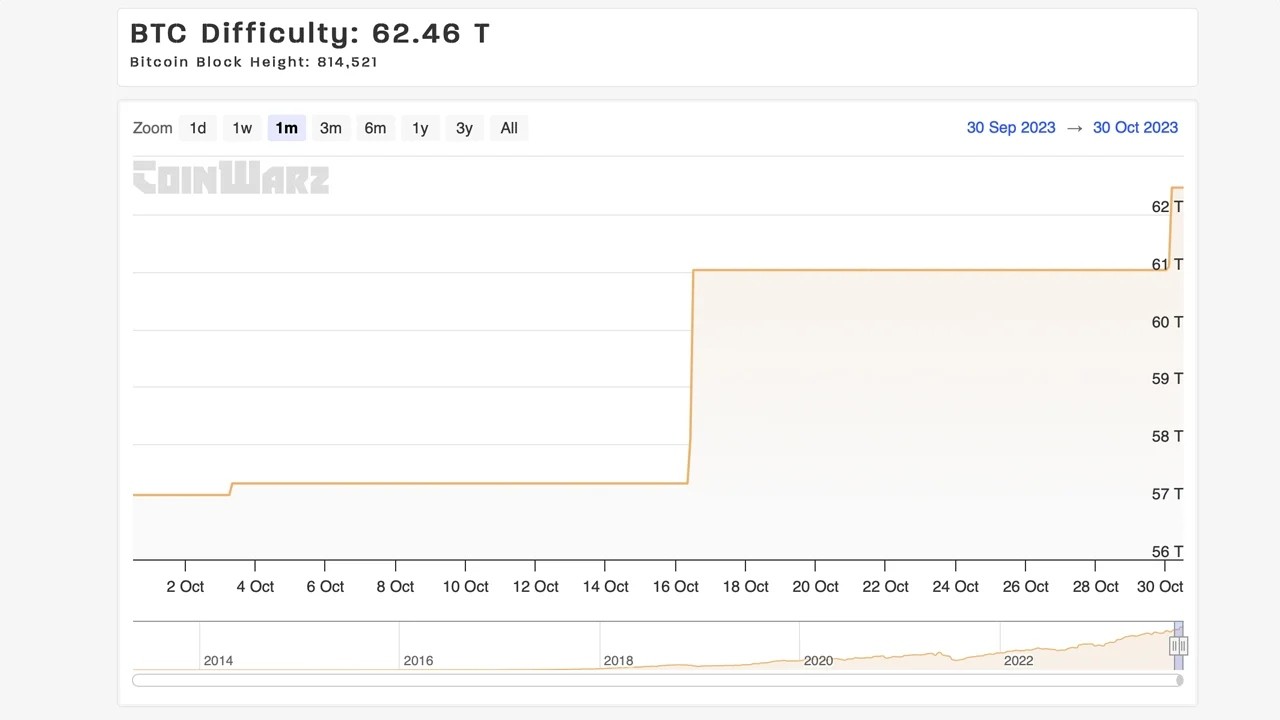Click the 2018 region in navigator timeline

(618, 660)
